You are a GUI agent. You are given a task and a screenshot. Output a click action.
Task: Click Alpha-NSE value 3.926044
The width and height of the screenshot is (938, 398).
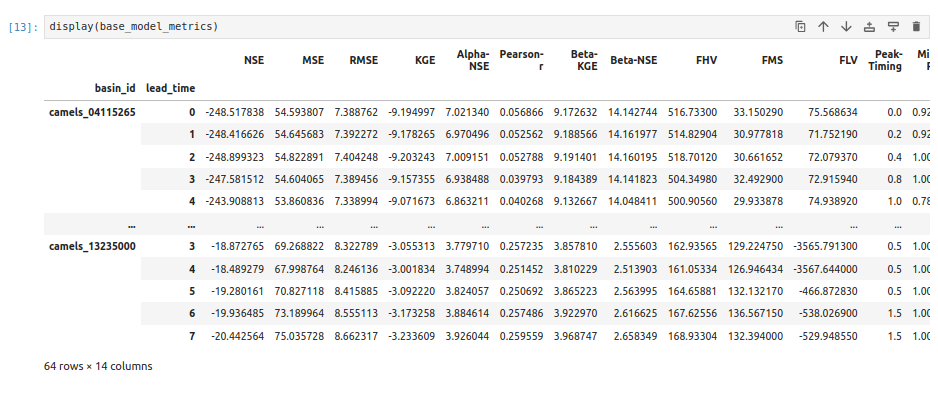pyautogui.click(x=467, y=336)
